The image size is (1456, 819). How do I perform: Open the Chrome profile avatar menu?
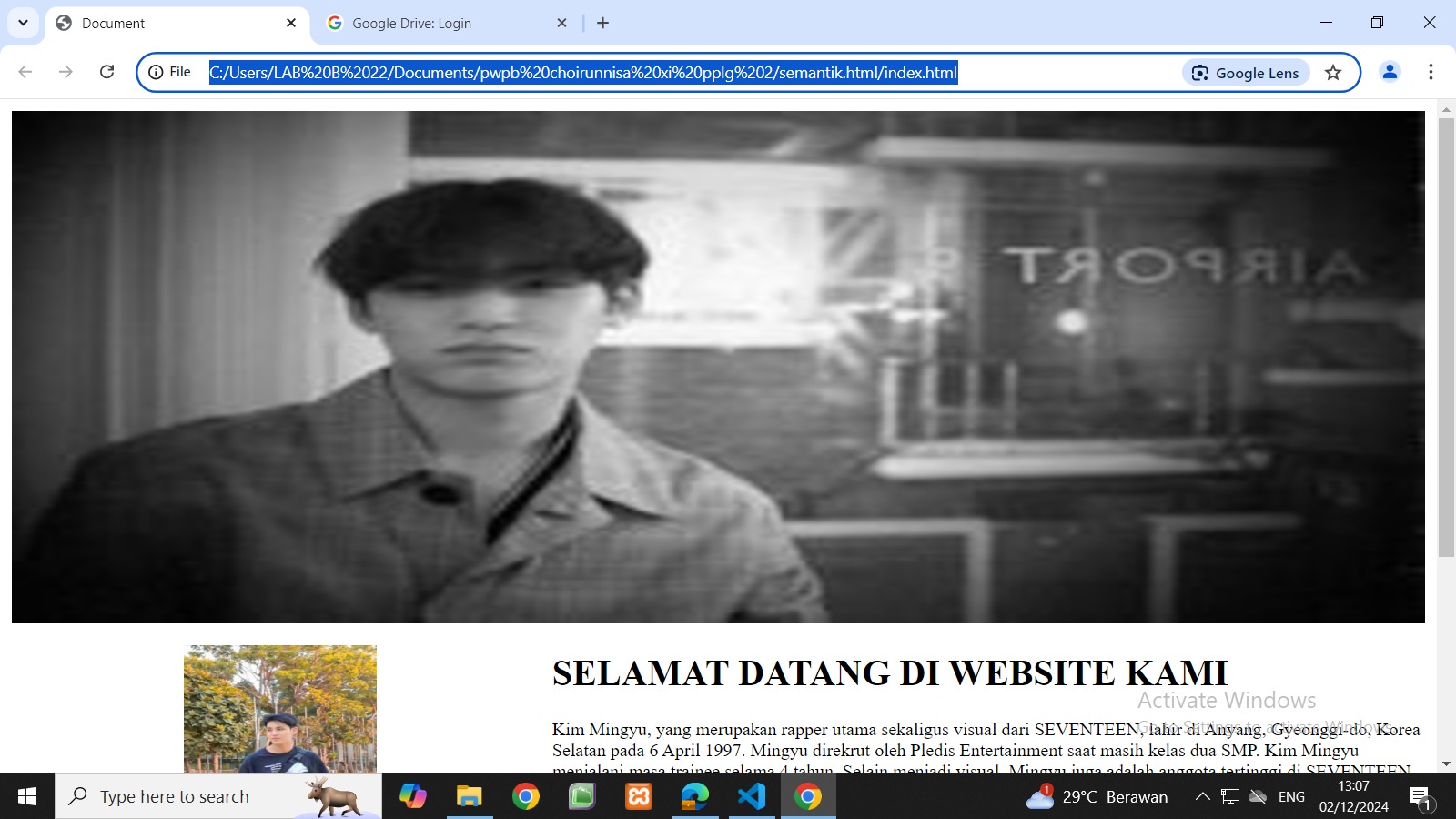(x=1390, y=72)
